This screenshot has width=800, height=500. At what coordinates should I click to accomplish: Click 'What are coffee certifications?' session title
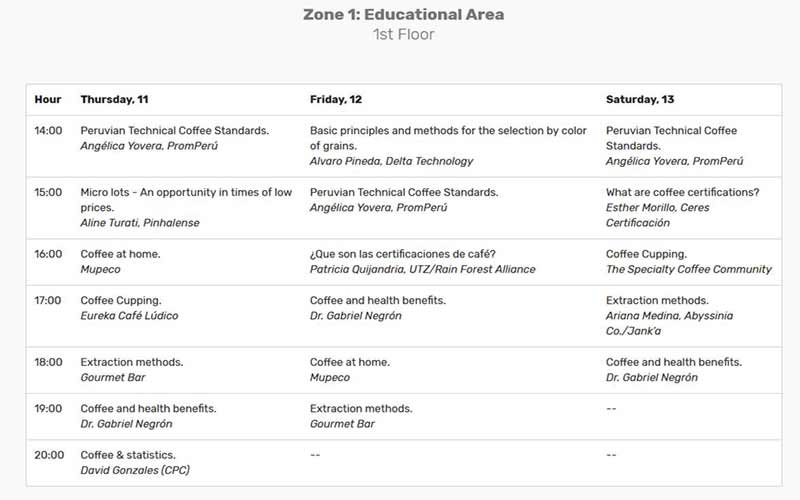coord(682,192)
